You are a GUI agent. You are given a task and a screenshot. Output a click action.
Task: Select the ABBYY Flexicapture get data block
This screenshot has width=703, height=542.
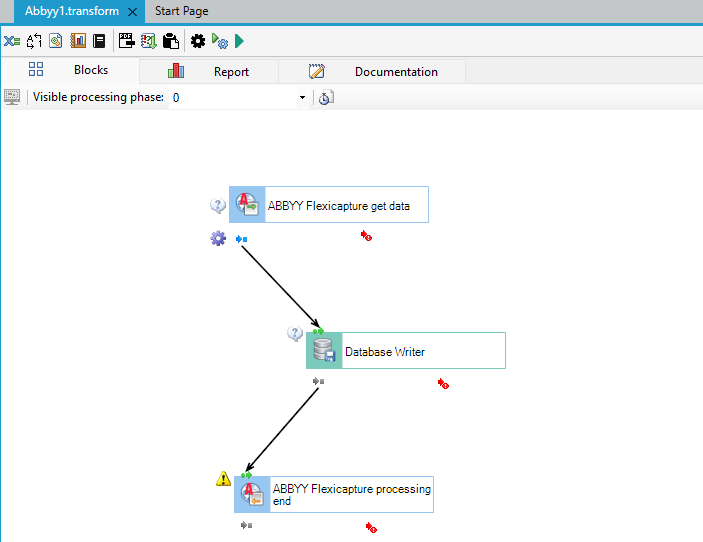[329, 204]
